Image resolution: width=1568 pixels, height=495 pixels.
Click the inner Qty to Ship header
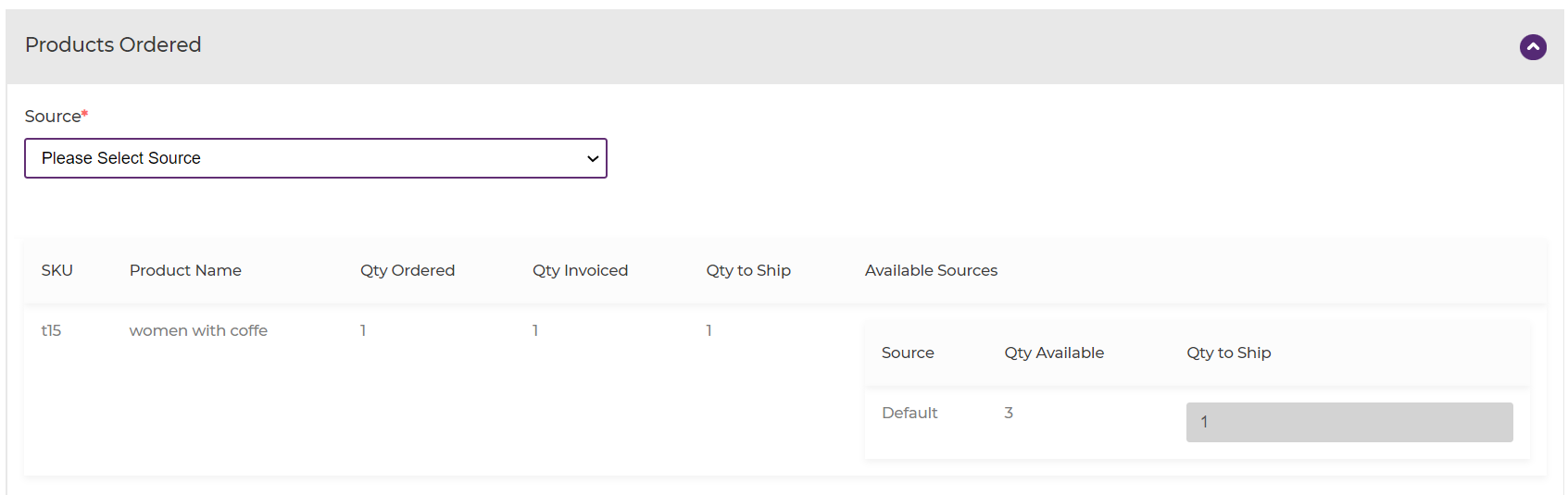click(1228, 353)
